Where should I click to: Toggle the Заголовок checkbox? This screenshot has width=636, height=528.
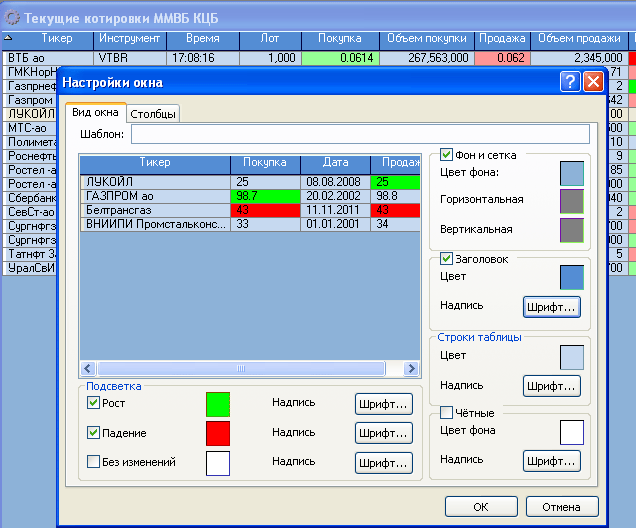(446, 259)
